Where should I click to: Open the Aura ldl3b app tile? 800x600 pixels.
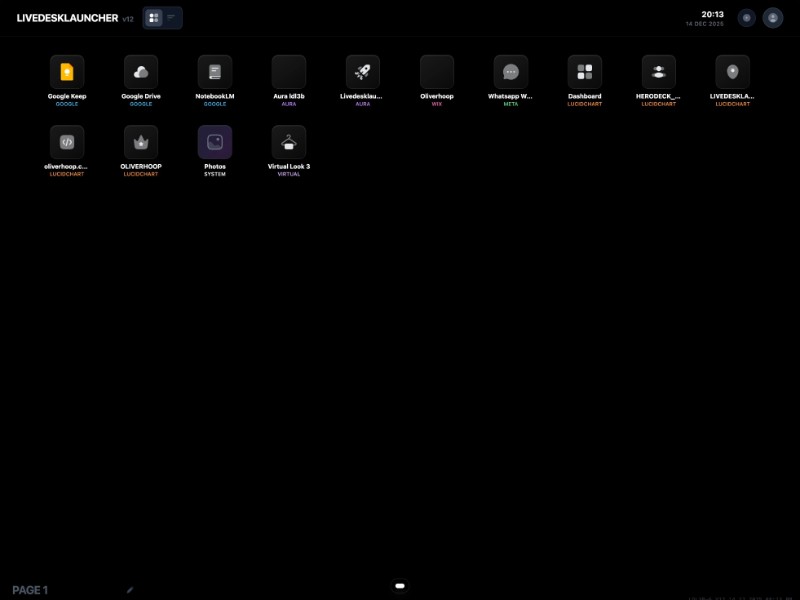[289, 72]
